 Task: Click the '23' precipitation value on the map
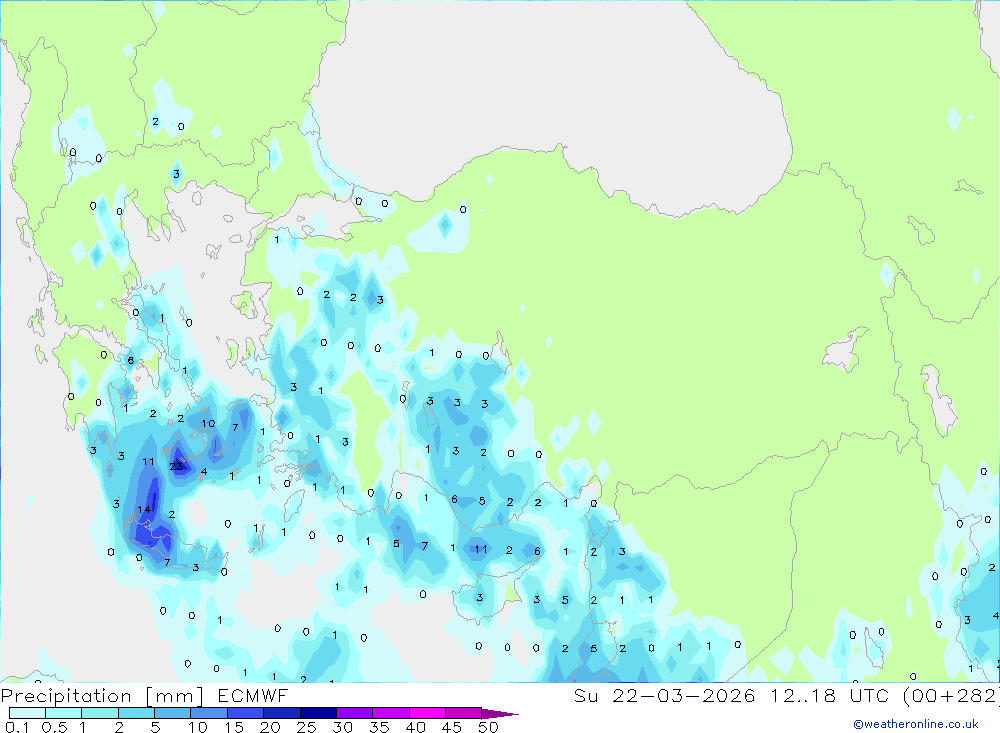tap(176, 466)
